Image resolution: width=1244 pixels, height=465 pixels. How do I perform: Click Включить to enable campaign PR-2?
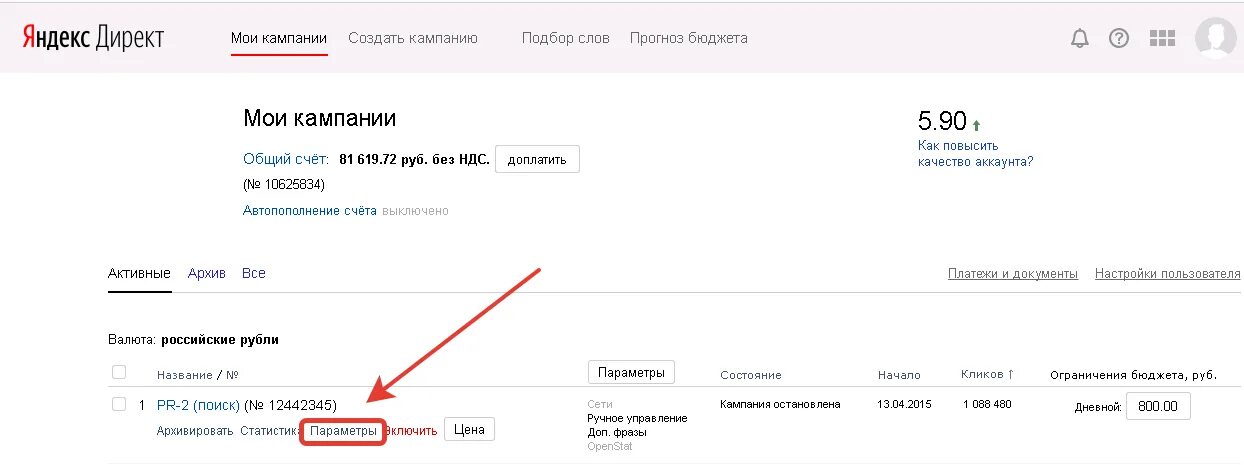[412, 431]
